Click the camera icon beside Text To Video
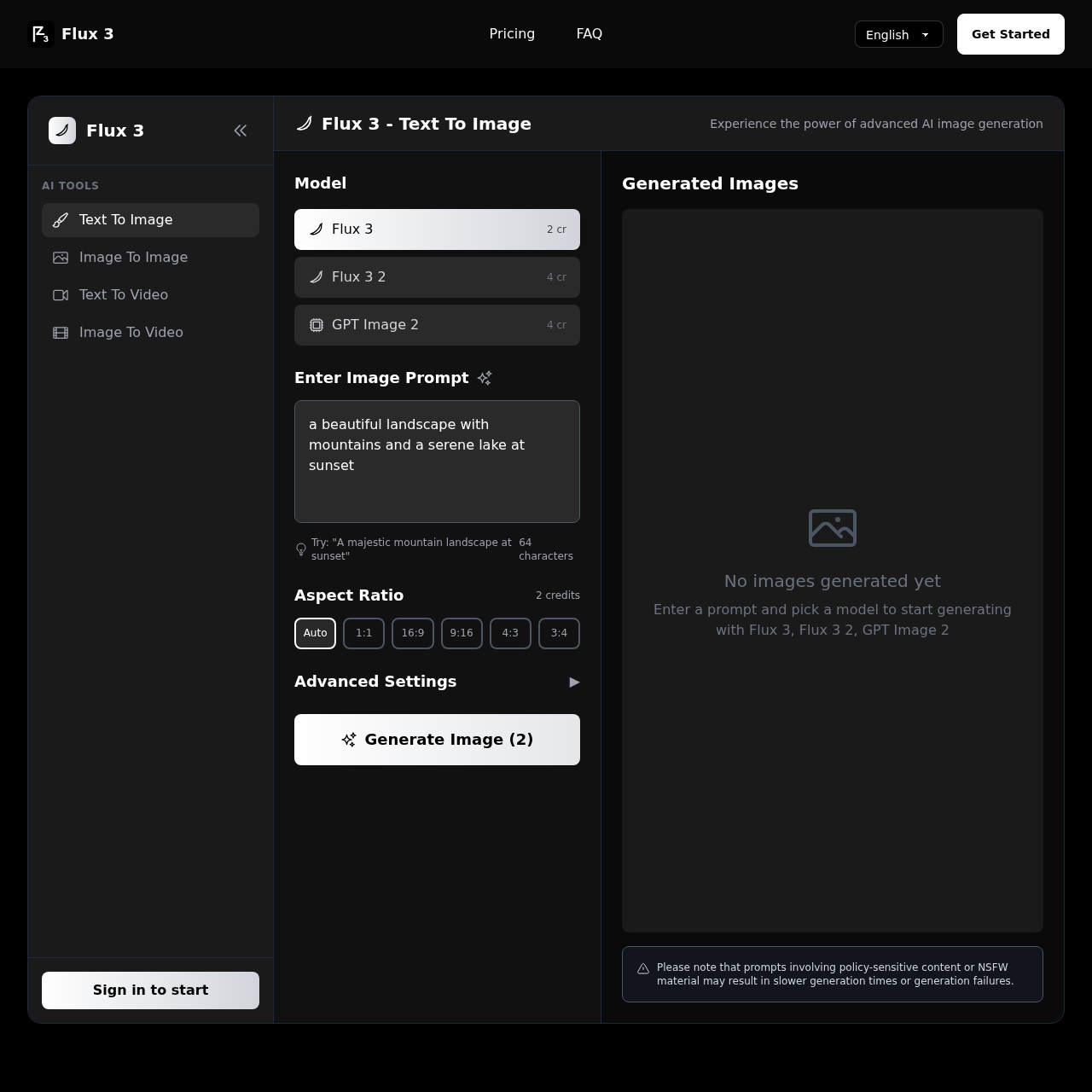The height and width of the screenshot is (1092, 1092). [x=61, y=295]
